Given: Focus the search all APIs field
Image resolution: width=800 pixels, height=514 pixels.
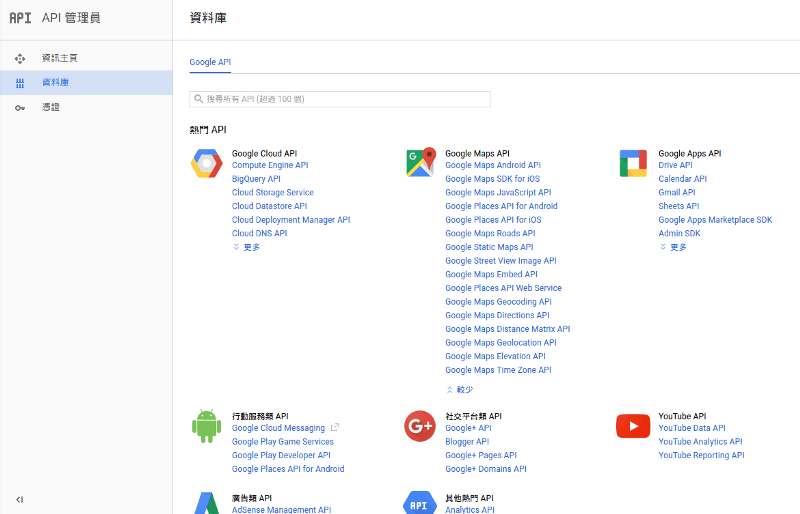Looking at the screenshot, I should pyautogui.click(x=340, y=99).
